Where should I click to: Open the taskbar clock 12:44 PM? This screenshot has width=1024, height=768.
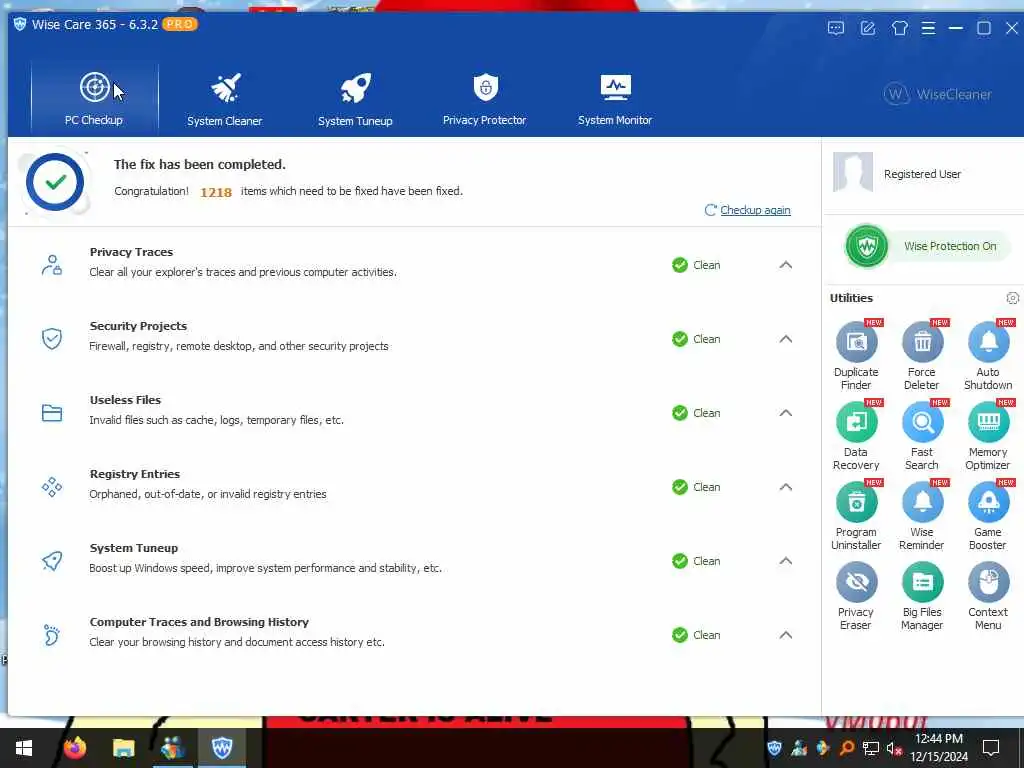point(939,748)
